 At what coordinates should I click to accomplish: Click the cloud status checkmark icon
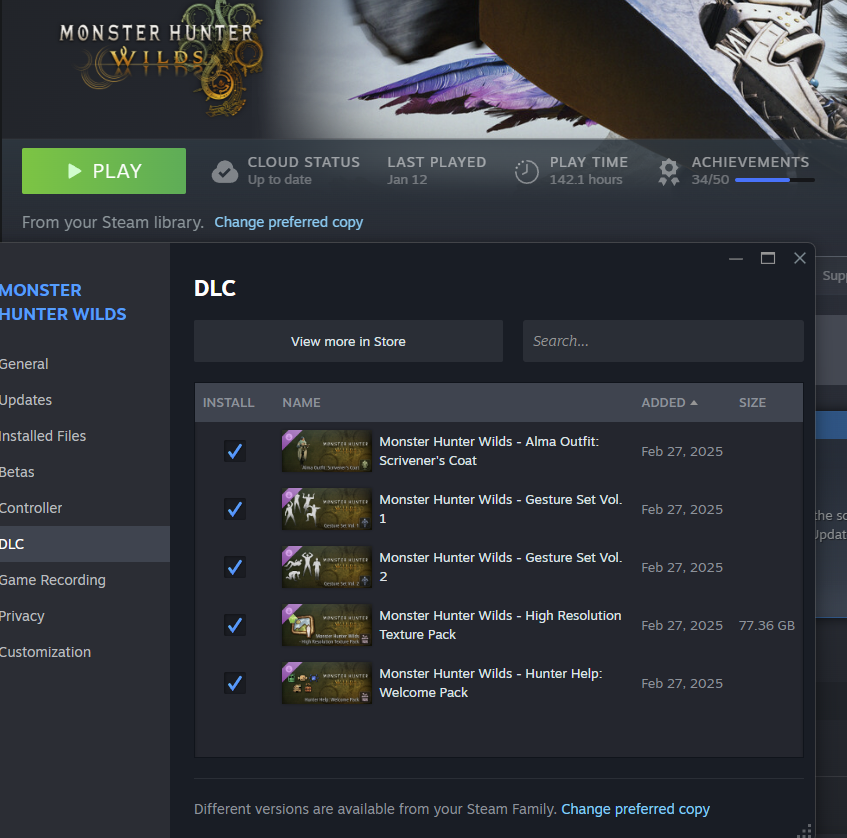coord(225,172)
